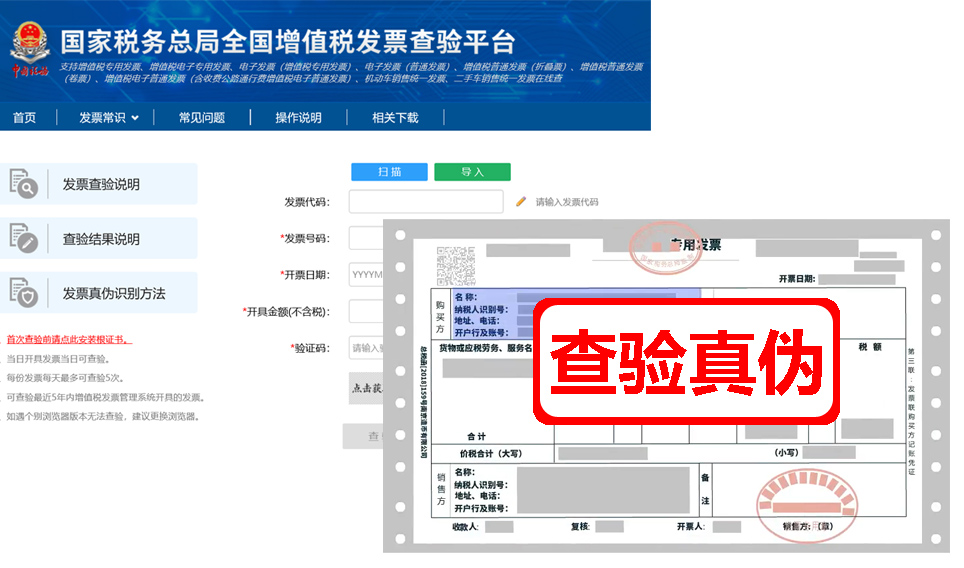
Task: Focus the 发票代码 input field
Action: coord(426,202)
